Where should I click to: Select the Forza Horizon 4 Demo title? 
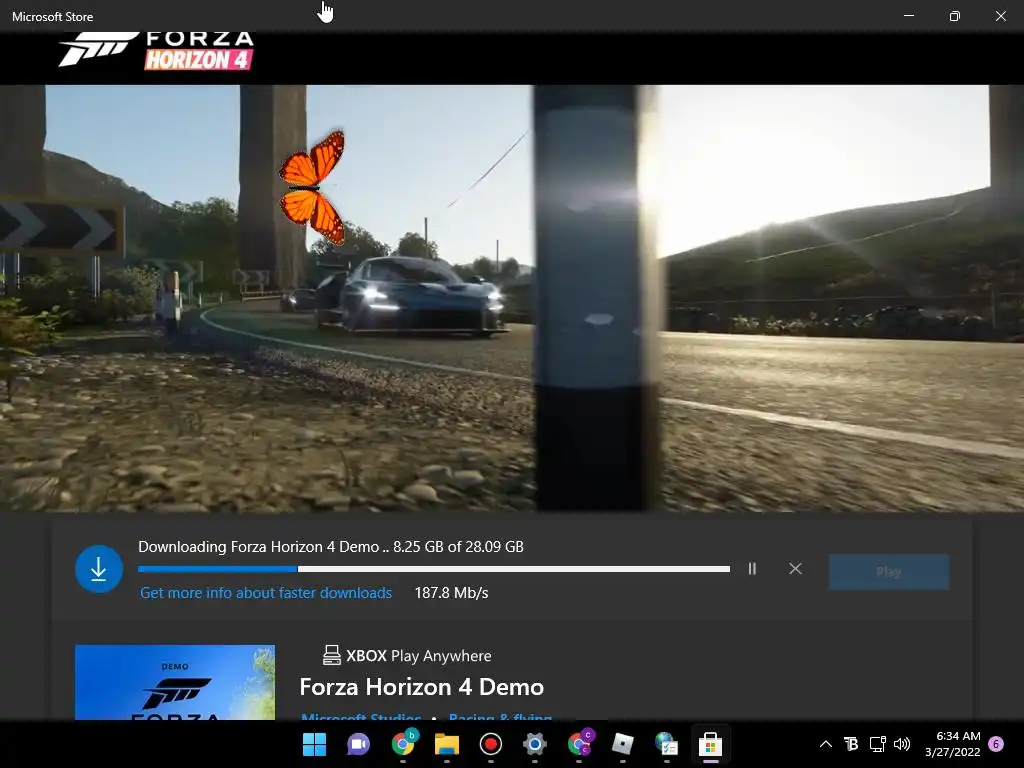(421, 687)
